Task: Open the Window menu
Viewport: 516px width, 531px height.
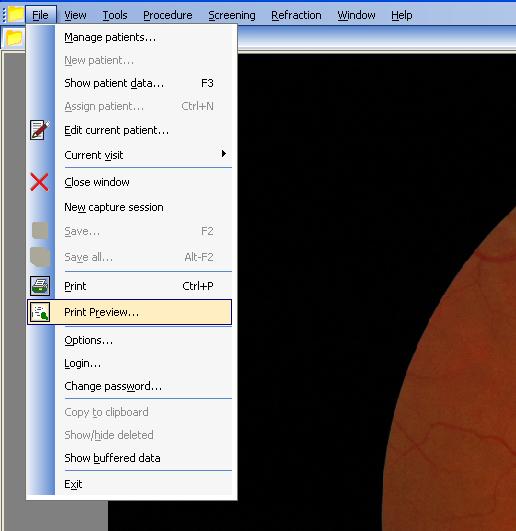Action: 356,15
